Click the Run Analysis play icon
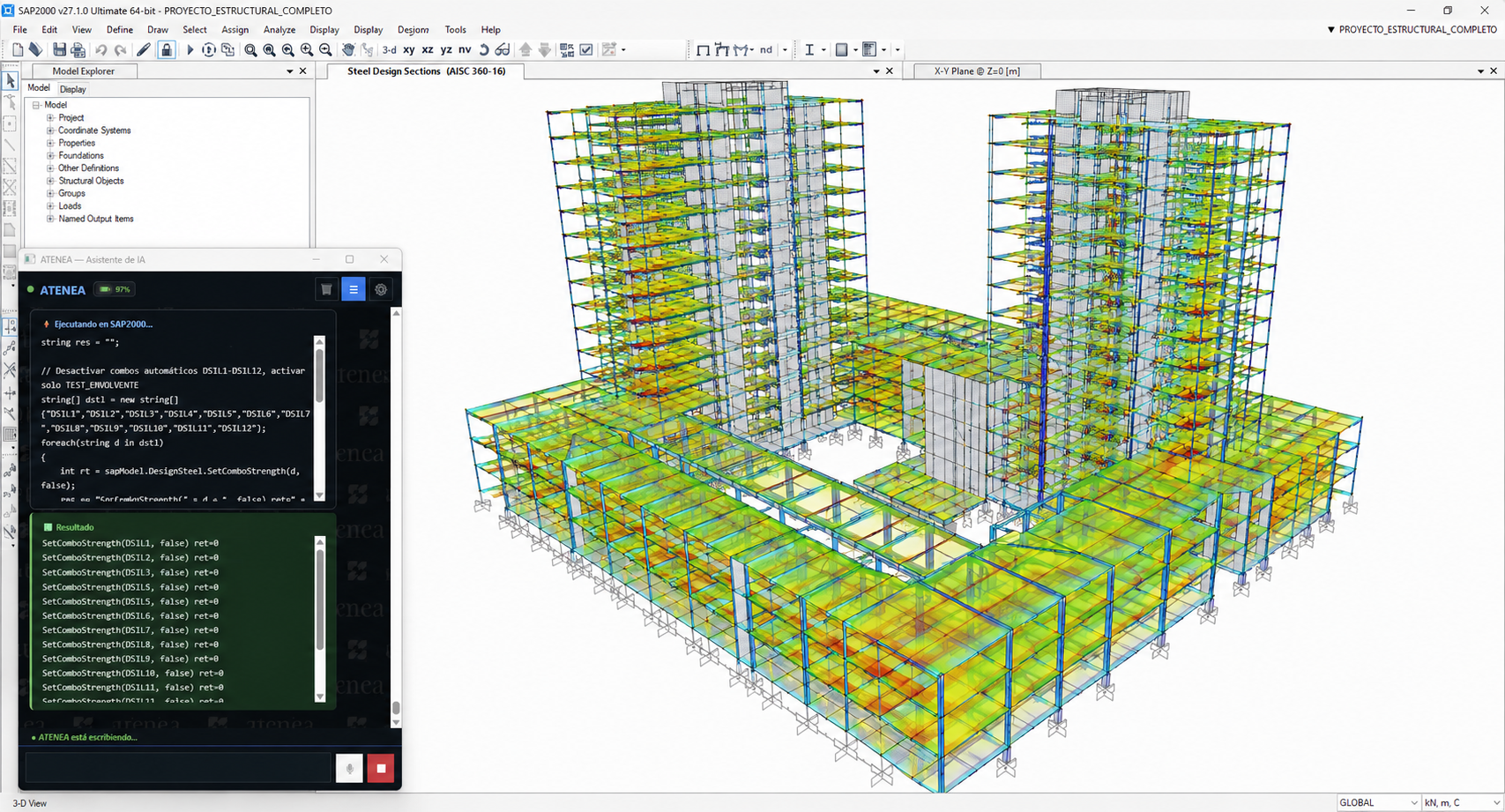This screenshot has height=812, width=1505. (x=190, y=50)
